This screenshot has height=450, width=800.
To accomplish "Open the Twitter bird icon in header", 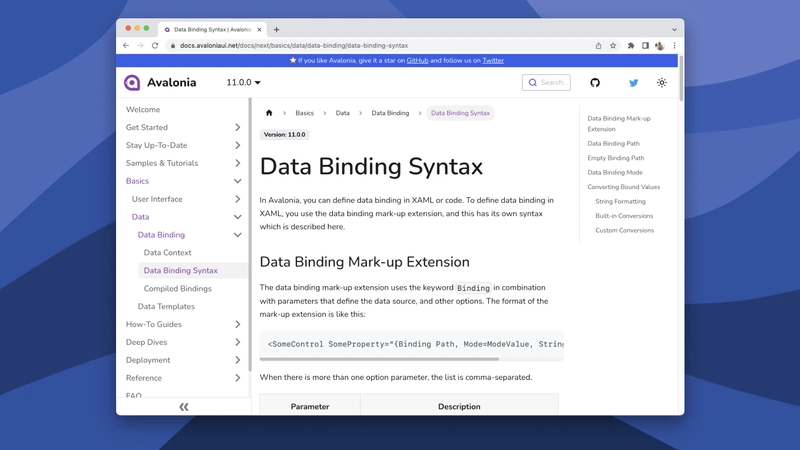I will pyautogui.click(x=633, y=83).
